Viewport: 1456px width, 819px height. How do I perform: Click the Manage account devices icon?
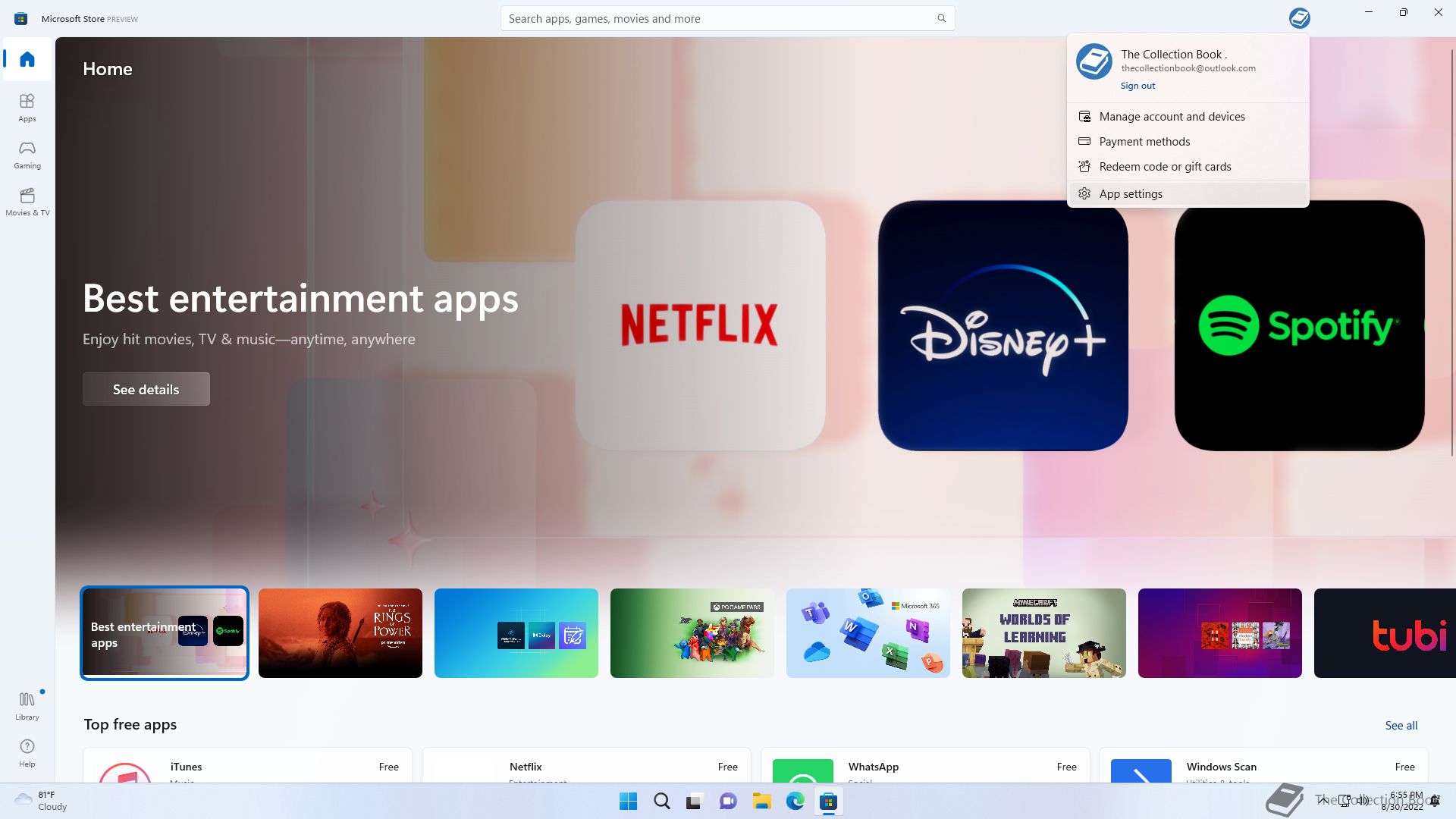1084,116
